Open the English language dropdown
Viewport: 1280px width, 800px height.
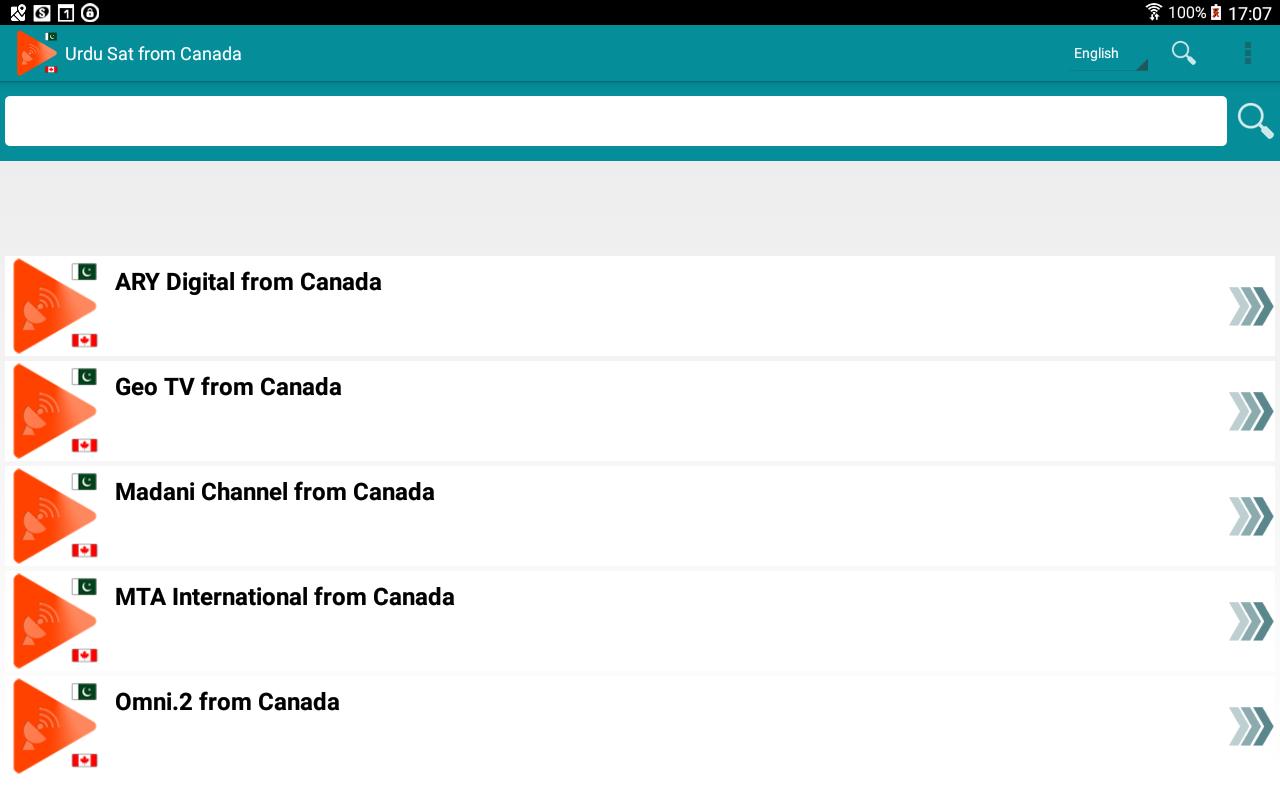1108,54
